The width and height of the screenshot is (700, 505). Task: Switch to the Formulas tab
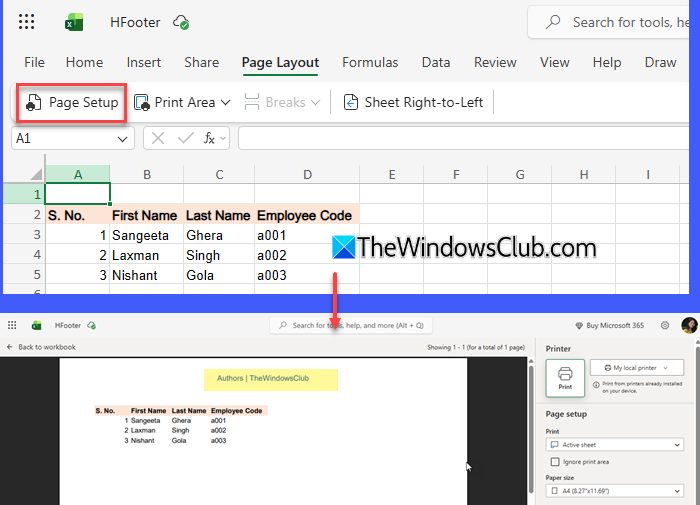tap(370, 62)
